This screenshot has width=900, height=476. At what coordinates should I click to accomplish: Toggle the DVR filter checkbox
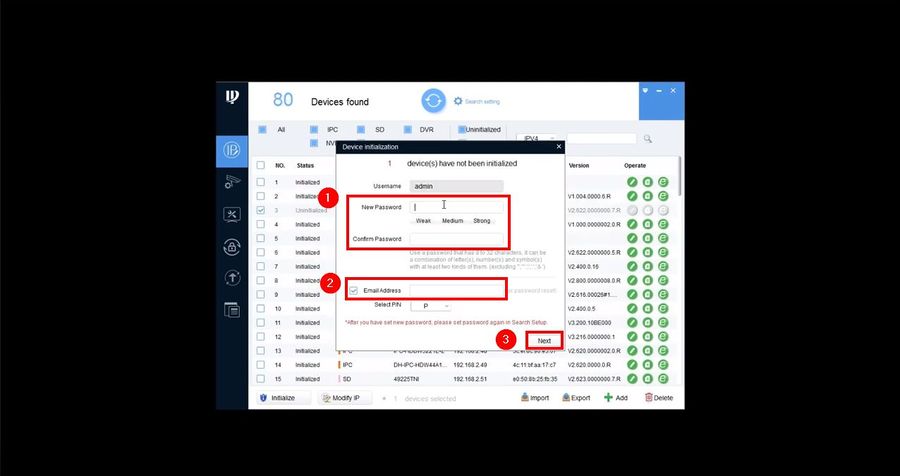point(408,130)
